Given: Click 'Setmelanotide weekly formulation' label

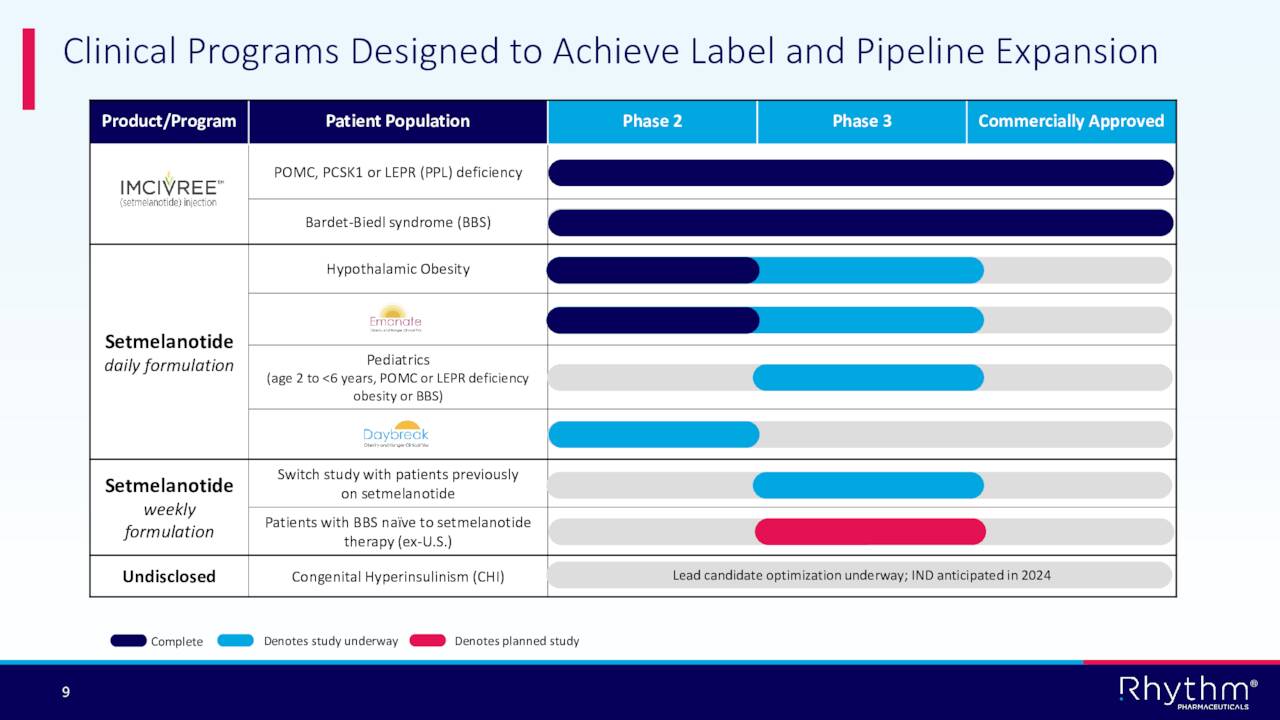Looking at the screenshot, I should click(169, 508).
